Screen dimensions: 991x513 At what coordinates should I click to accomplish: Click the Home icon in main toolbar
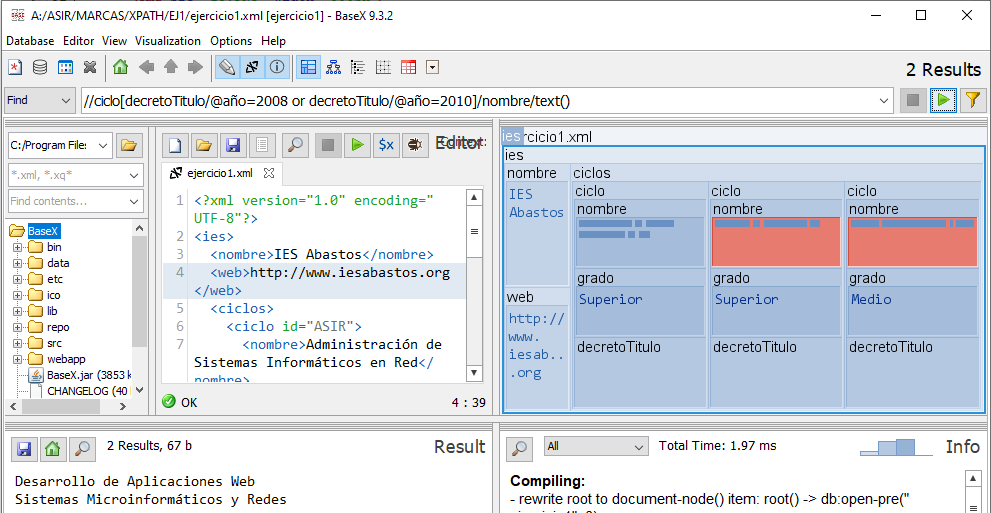click(x=120, y=68)
